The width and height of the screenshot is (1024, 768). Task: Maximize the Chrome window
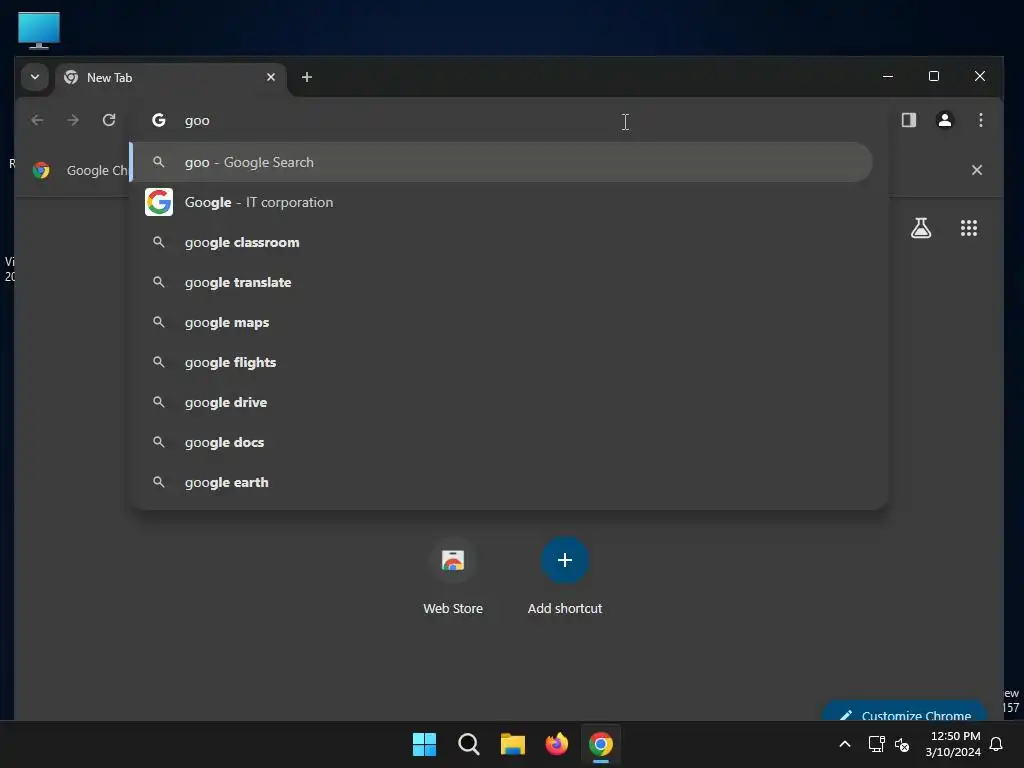click(934, 76)
